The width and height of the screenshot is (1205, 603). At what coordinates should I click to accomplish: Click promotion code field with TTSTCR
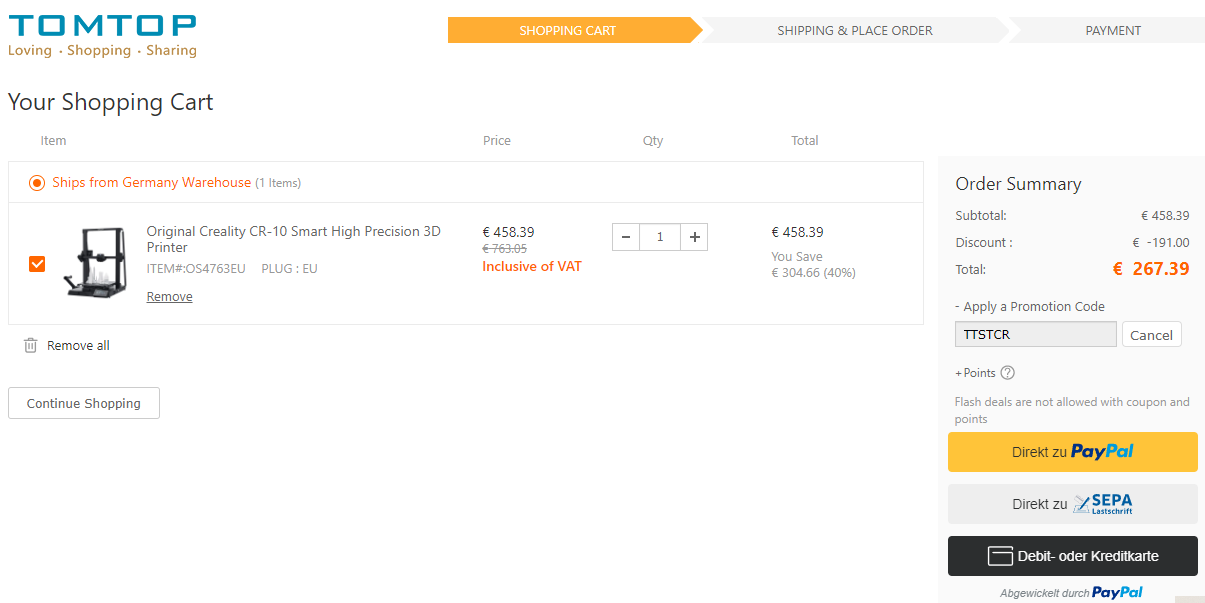coord(1035,334)
